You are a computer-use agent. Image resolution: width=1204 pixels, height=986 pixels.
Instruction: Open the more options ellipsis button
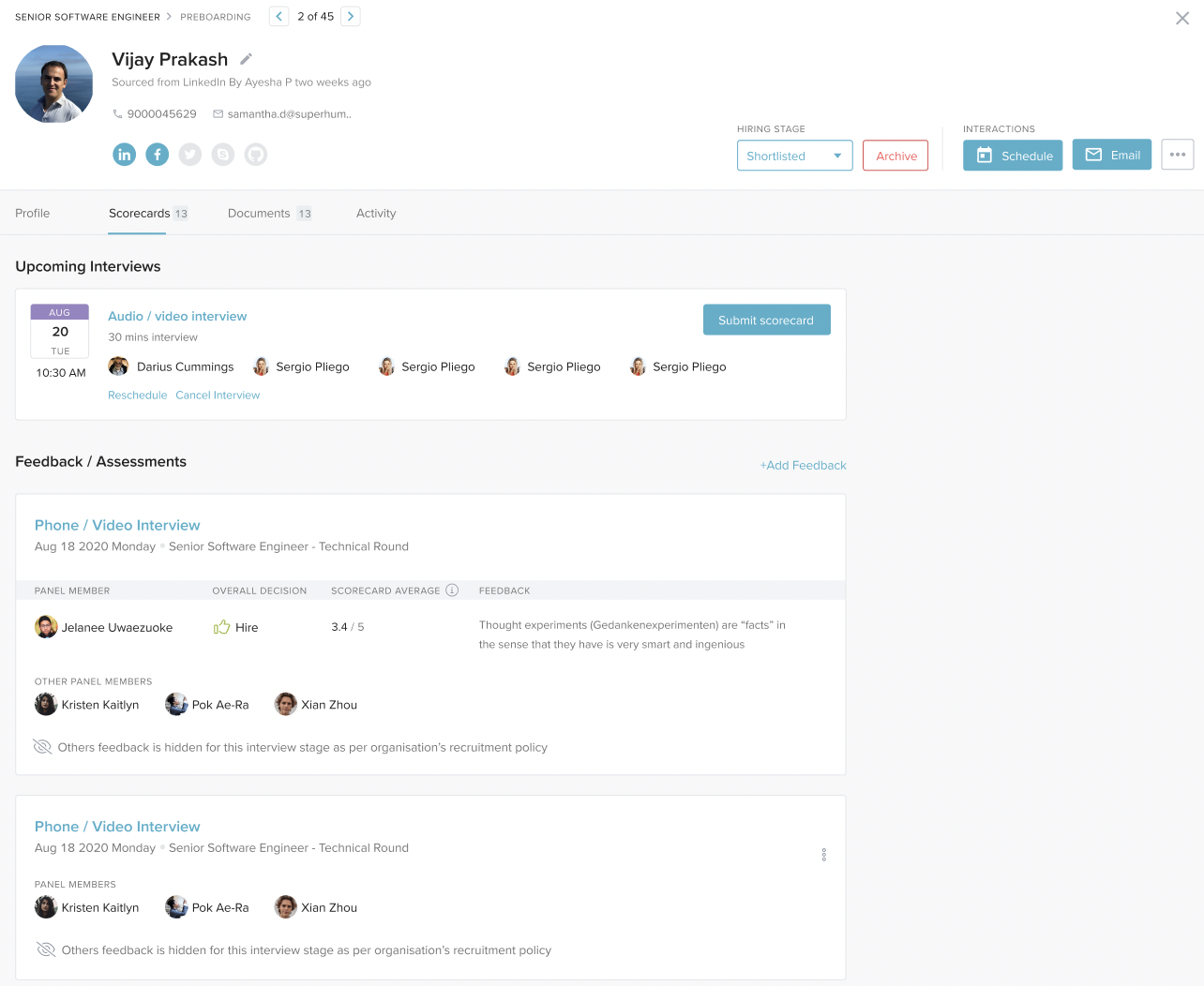(x=1177, y=155)
